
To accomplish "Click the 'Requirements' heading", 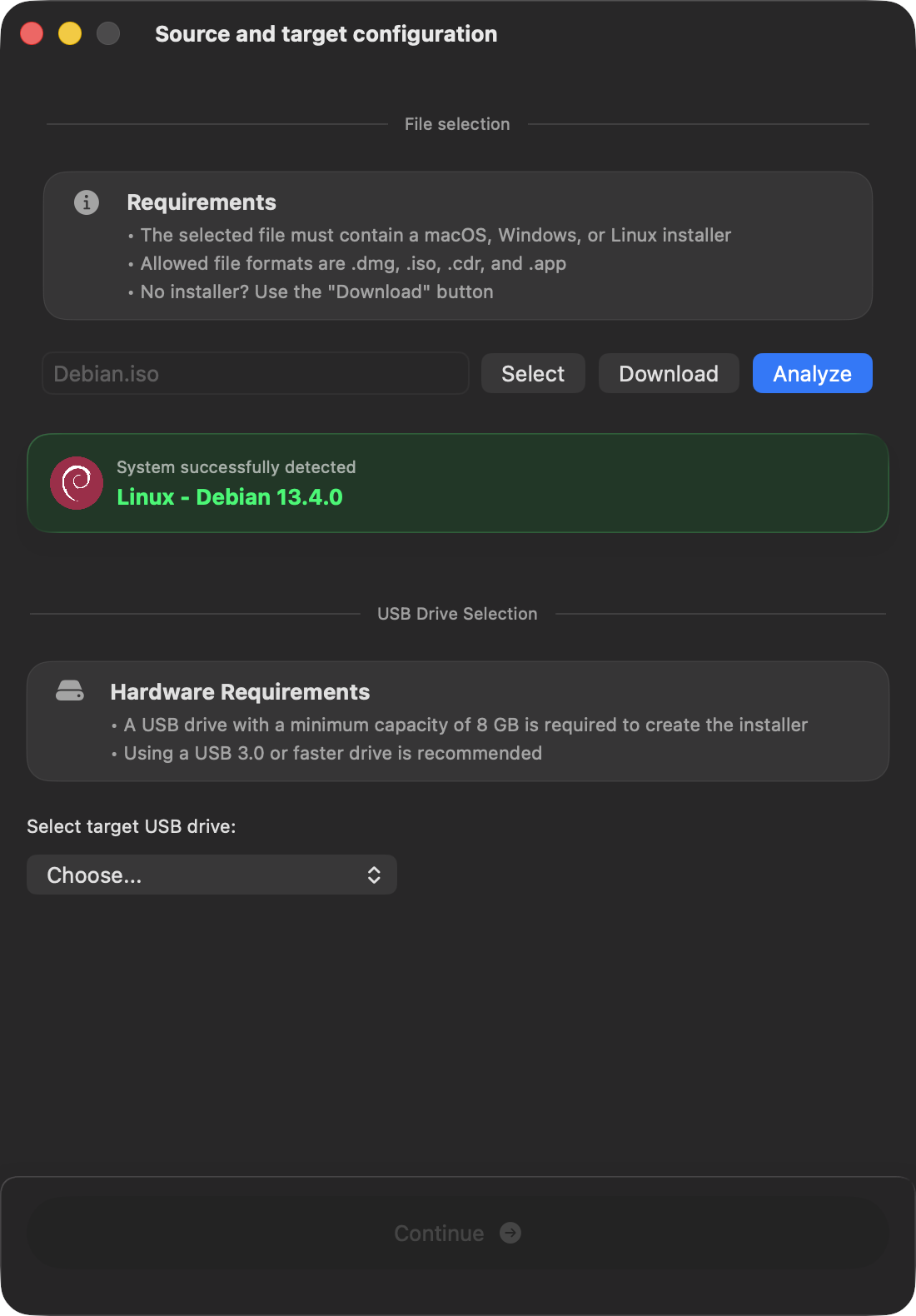I will click(202, 202).
